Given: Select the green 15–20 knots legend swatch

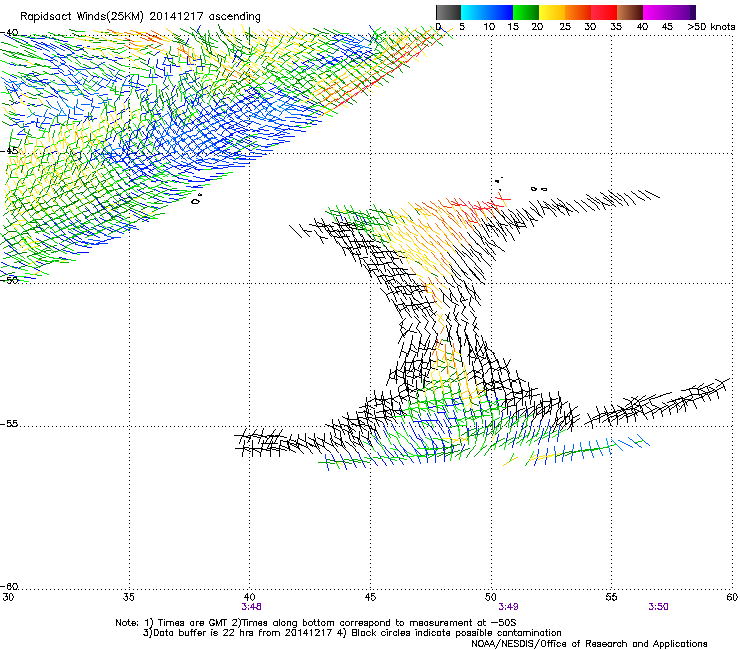Looking at the screenshot, I should coord(526,12).
